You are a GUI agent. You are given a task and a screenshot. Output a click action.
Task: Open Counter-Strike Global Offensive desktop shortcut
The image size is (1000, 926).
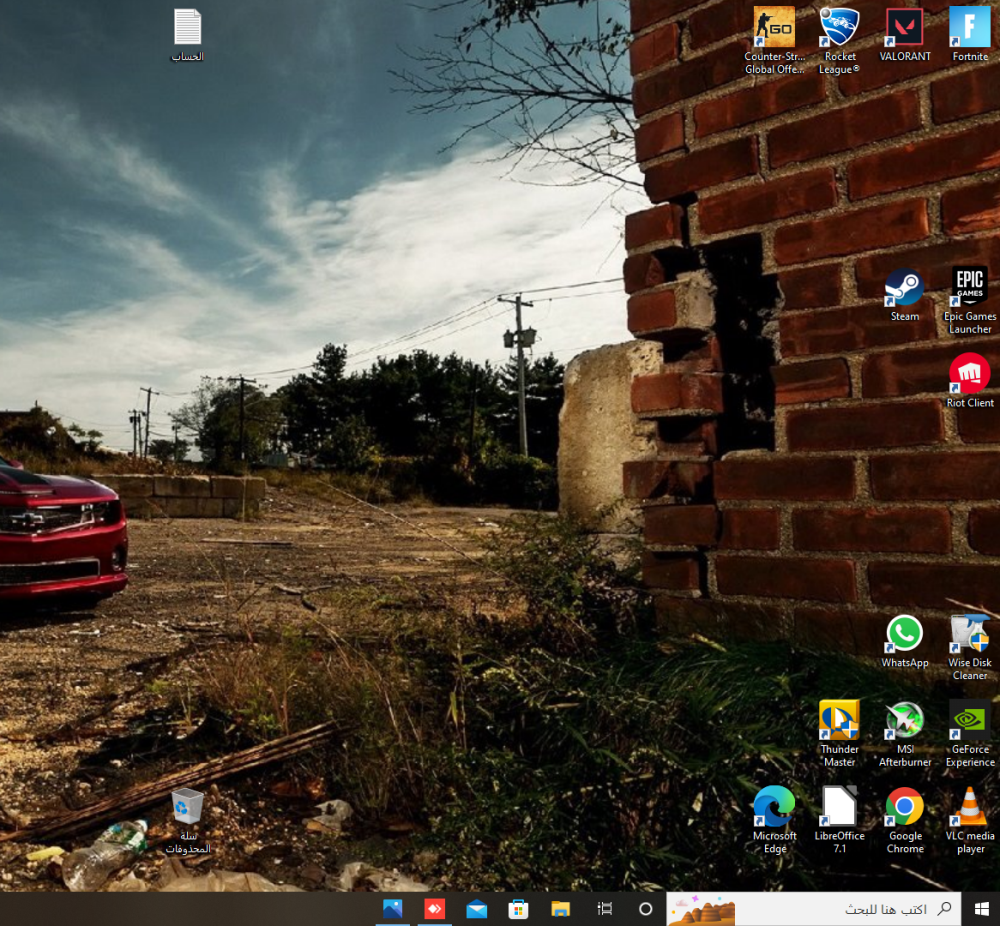774,28
